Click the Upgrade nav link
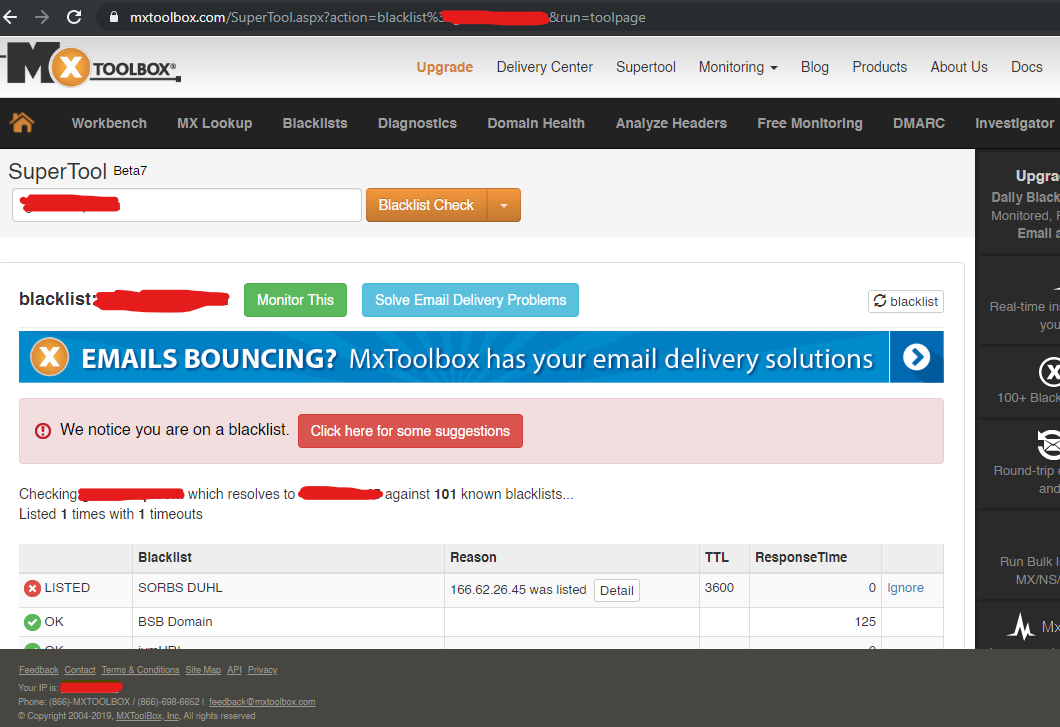The image size is (1060, 727). coord(445,67)
